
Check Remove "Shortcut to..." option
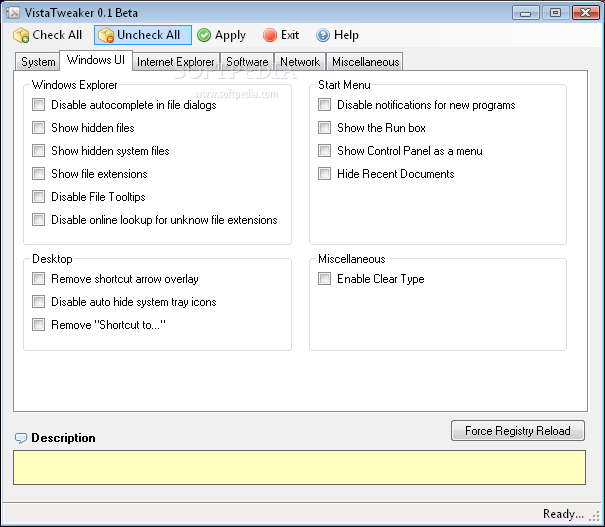pos(38,324)
